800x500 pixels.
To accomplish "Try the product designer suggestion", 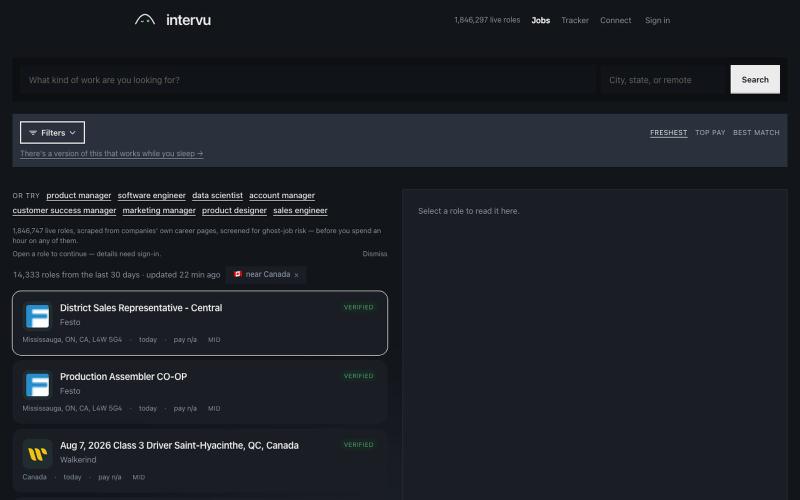I will pos(234,210).
